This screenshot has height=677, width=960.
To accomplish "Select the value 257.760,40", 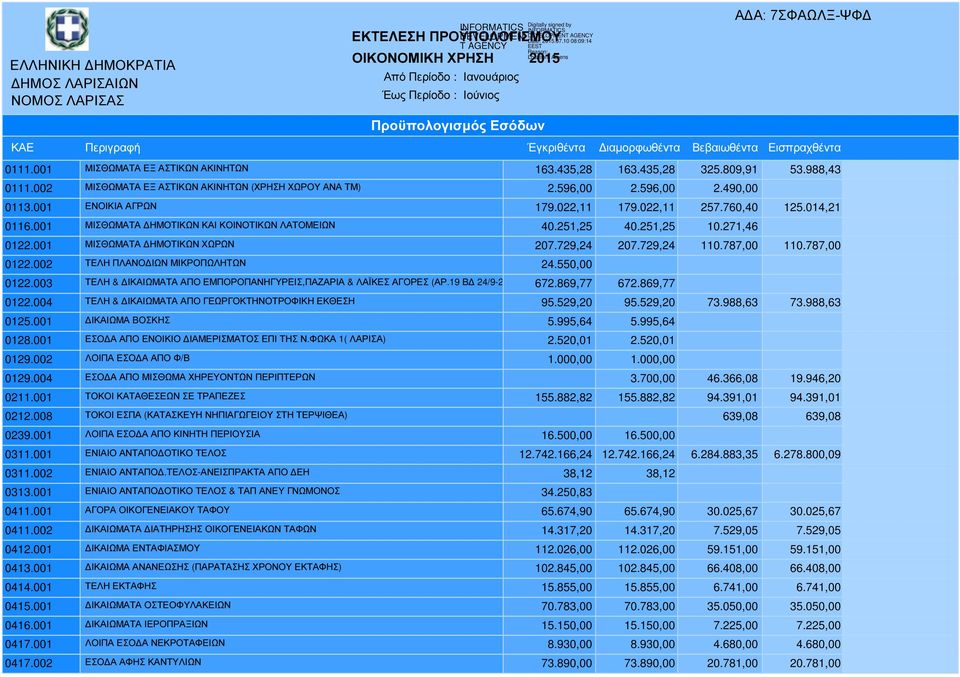I will (x=729, y=208).
